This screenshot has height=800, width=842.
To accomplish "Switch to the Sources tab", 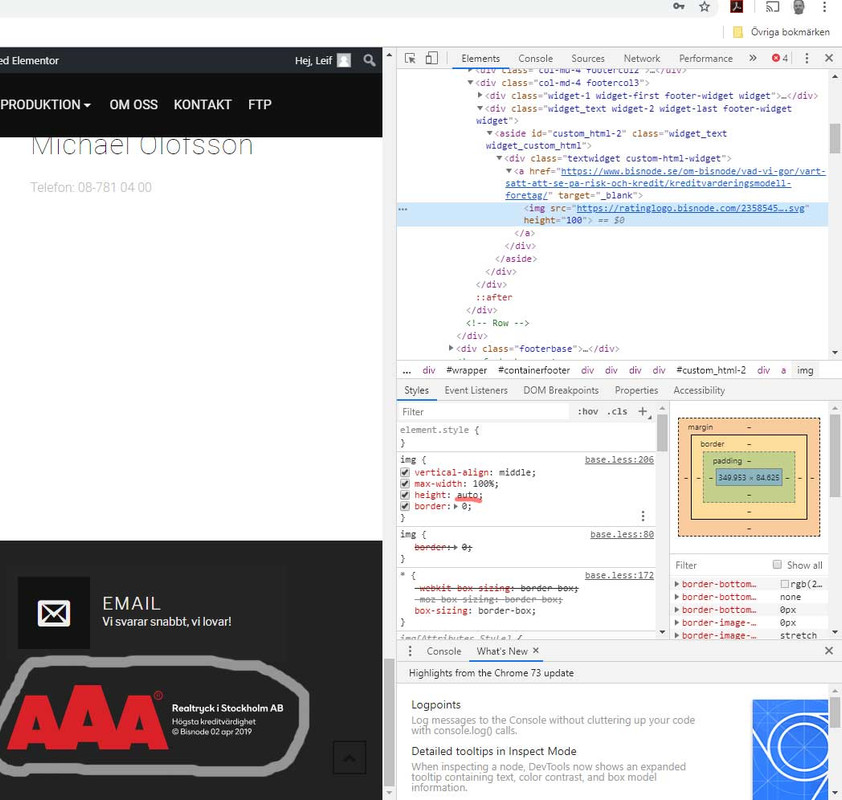I will pos(587,59).
